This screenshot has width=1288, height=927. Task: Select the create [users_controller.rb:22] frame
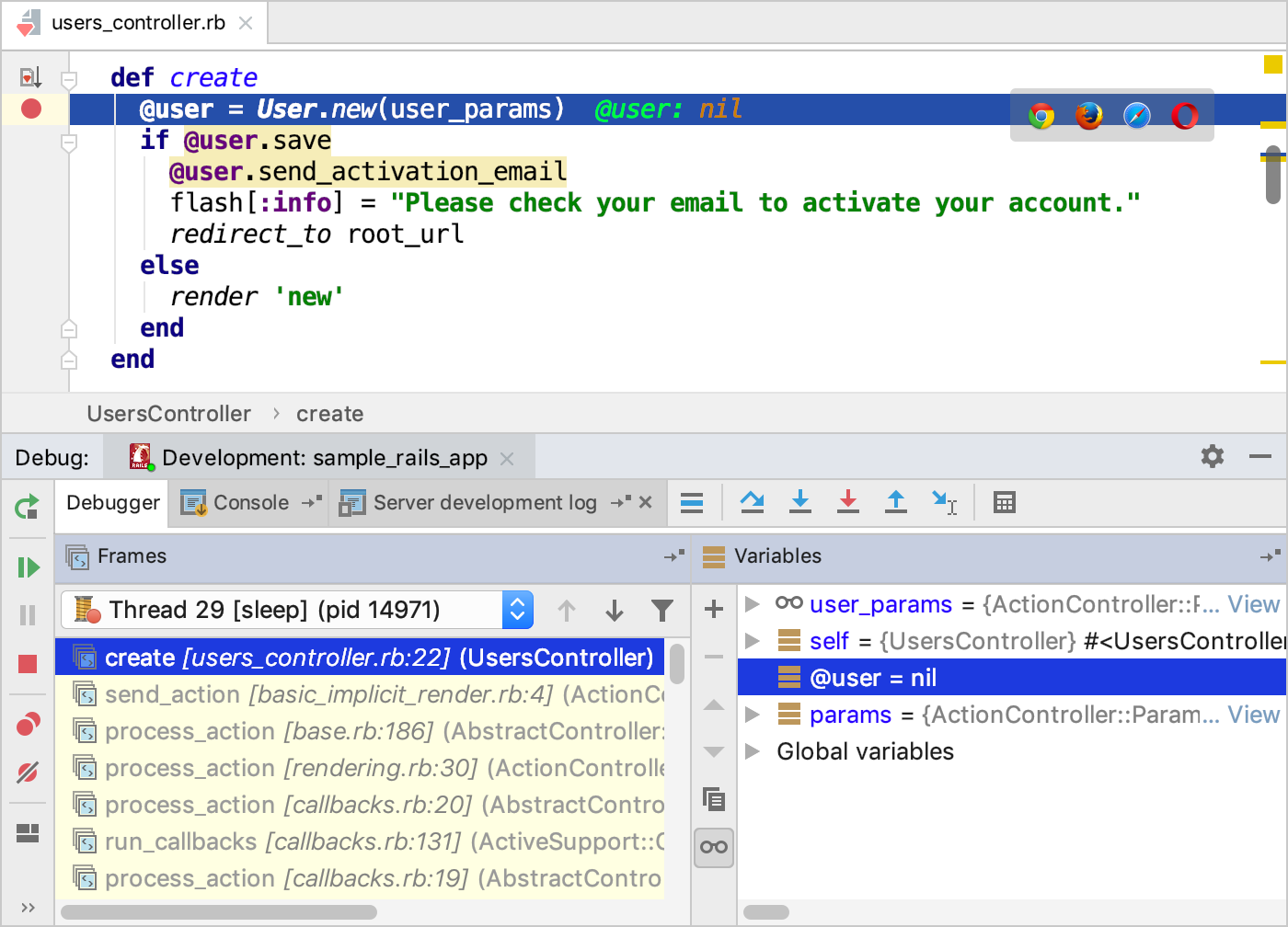pos(360,658)
